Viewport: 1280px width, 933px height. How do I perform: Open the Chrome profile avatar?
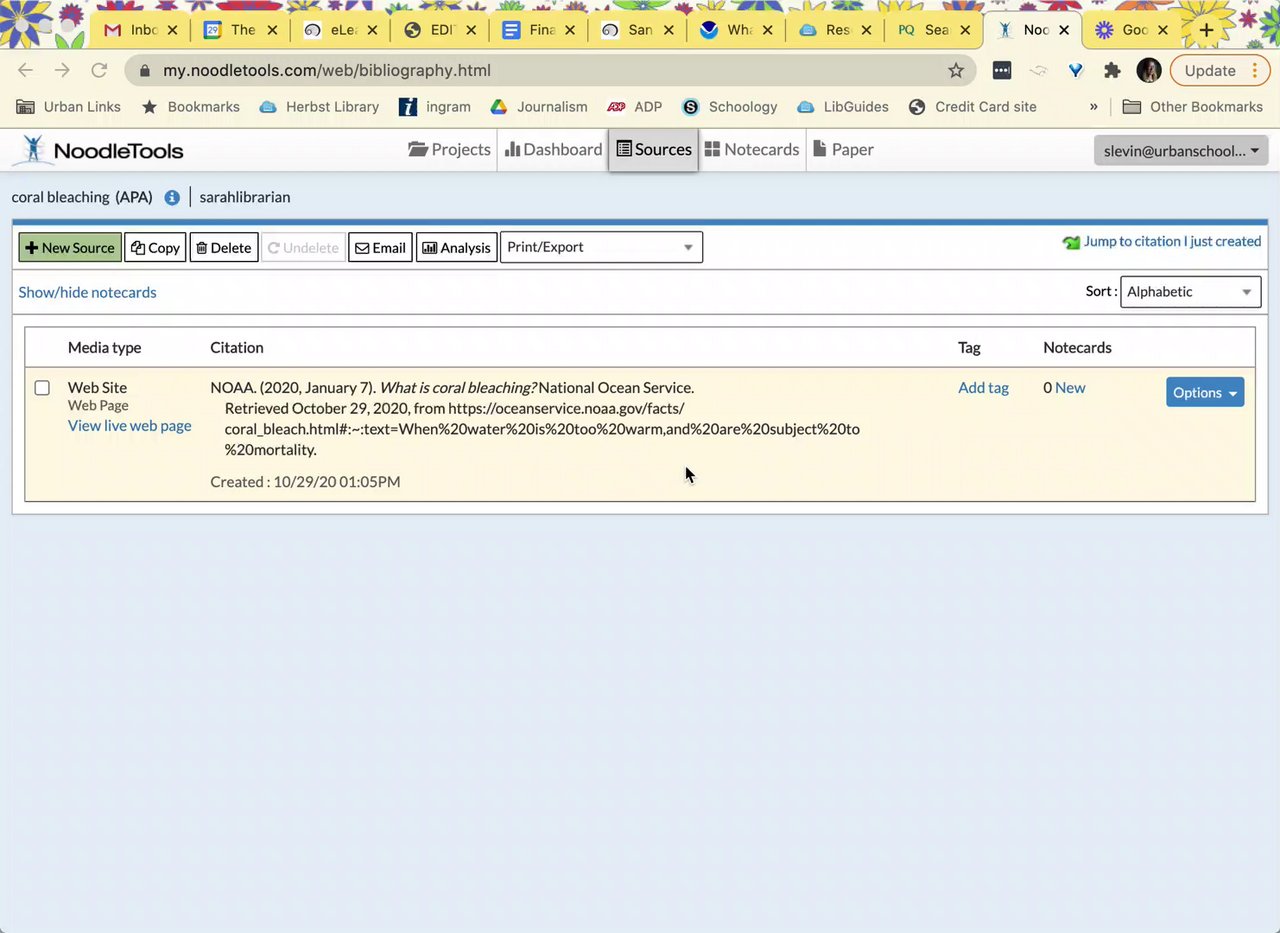click(x=1149, y=71)
